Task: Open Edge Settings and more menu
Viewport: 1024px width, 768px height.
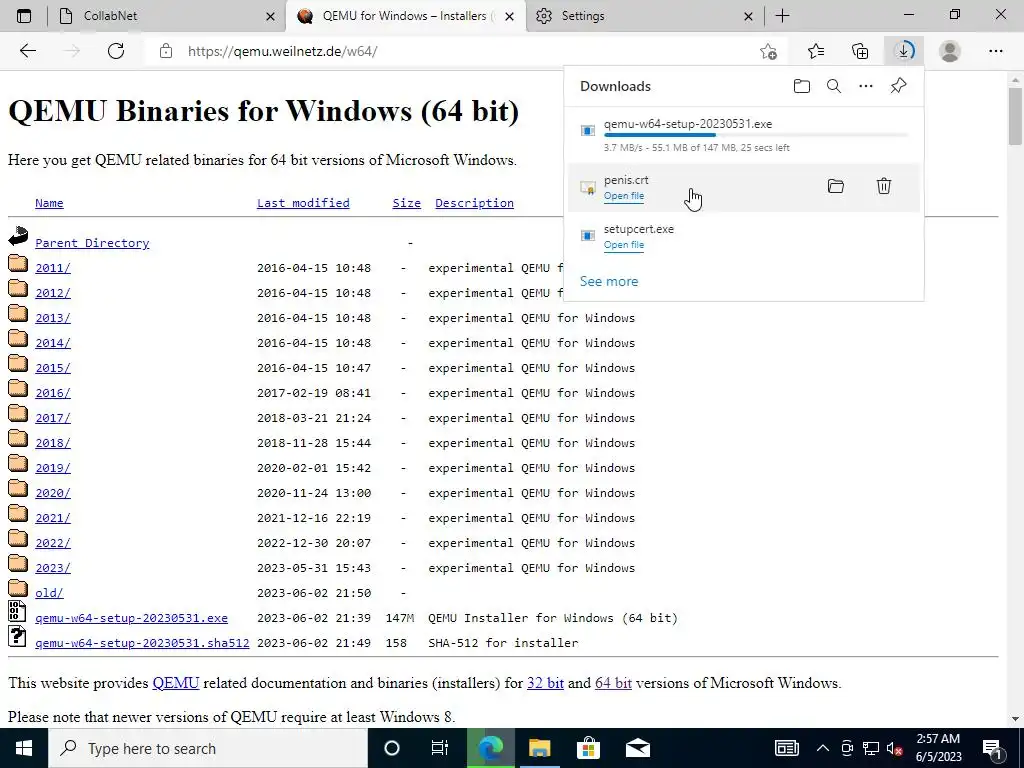Action: (x=995, y=51)
